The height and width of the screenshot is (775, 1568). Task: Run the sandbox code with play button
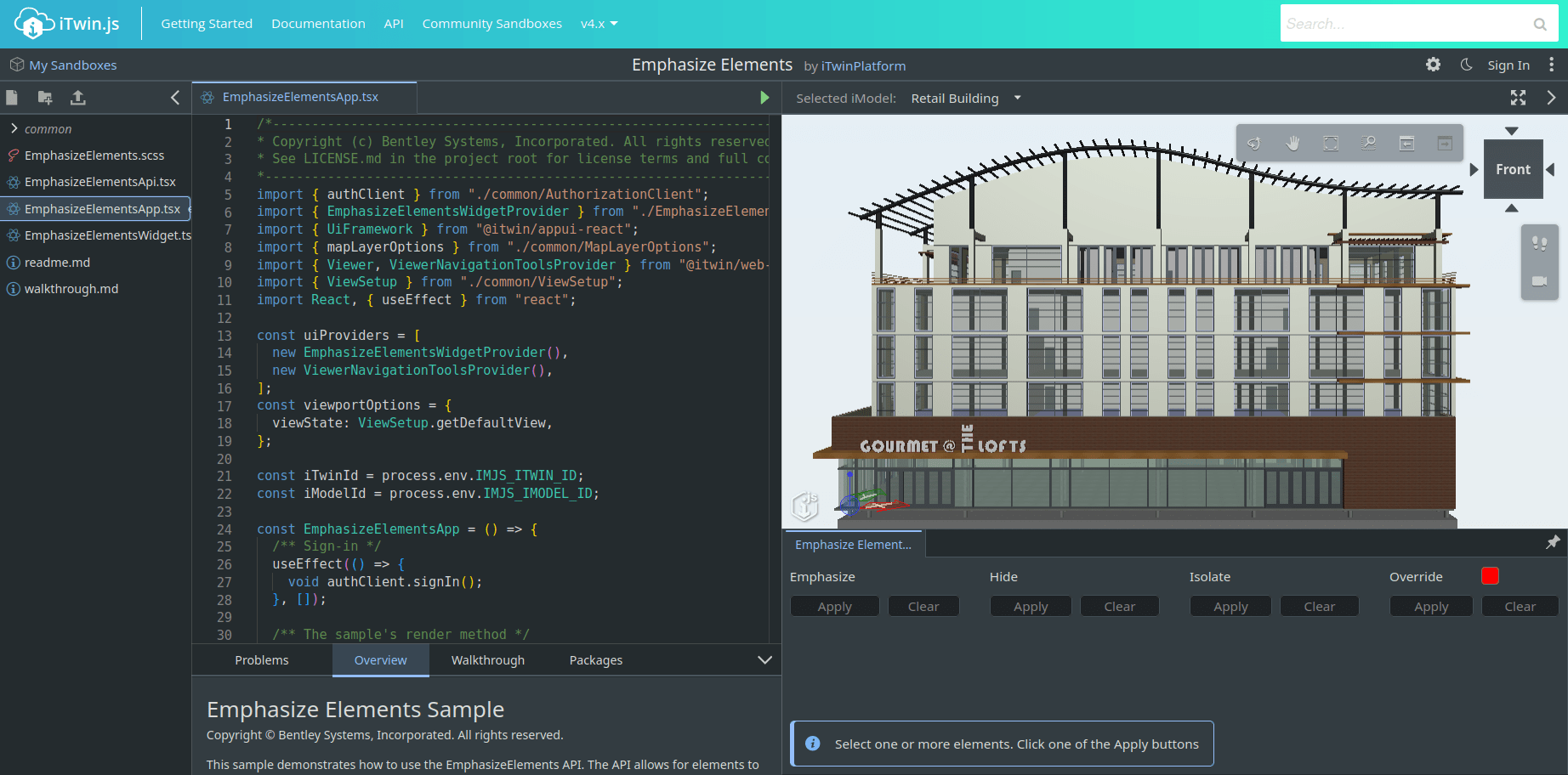764,98
